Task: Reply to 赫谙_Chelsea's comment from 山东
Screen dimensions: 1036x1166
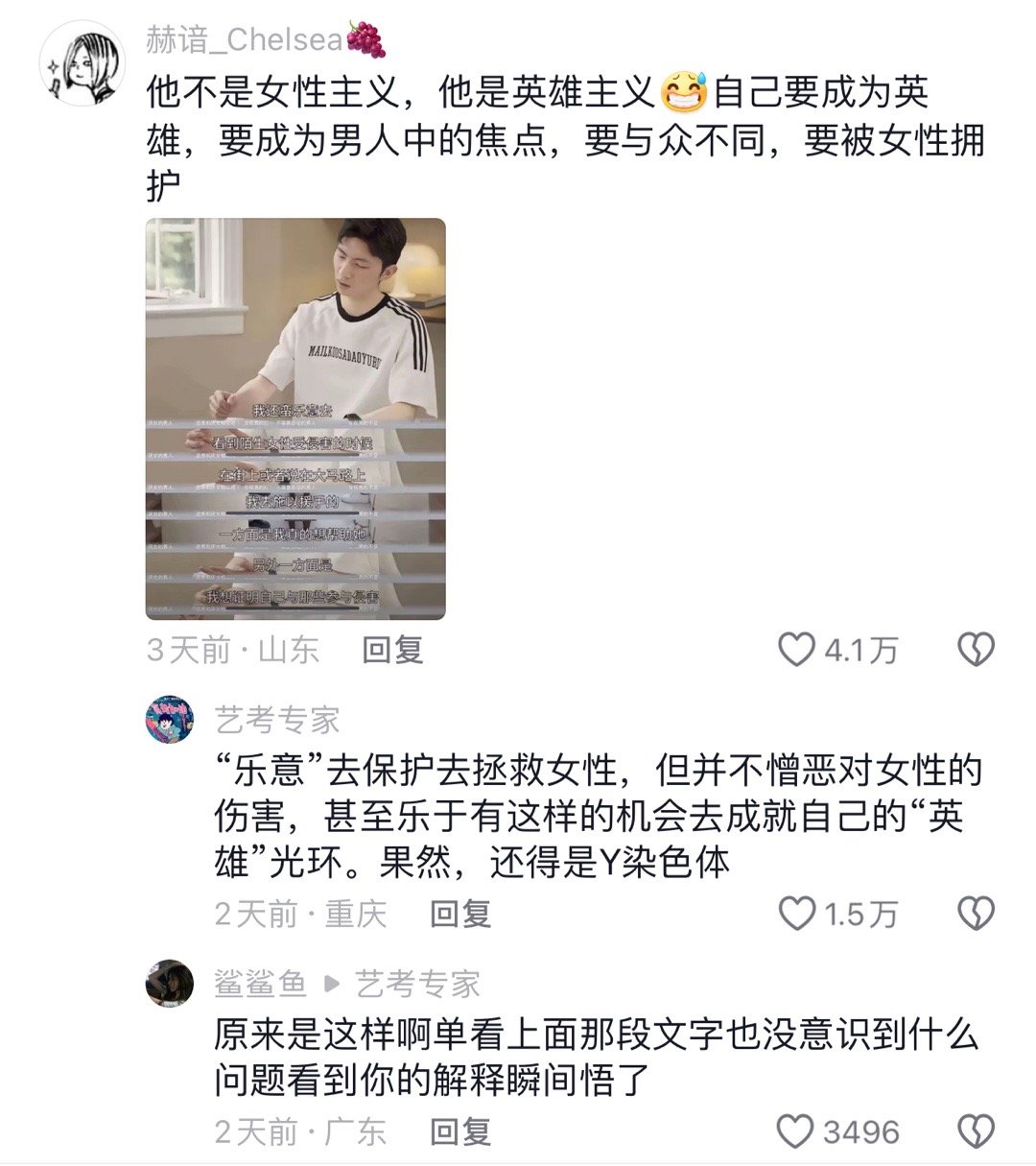Action: 392,650
